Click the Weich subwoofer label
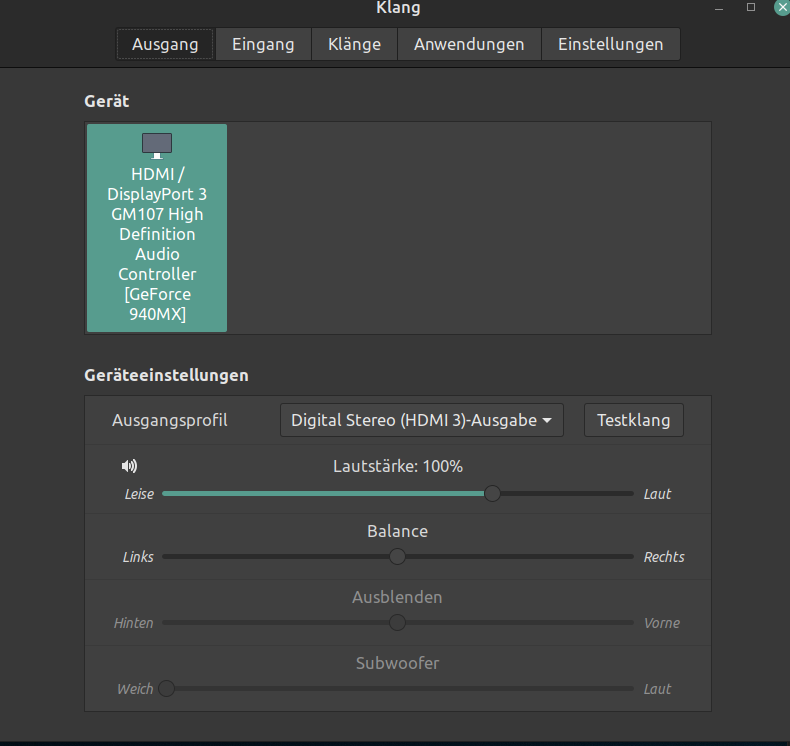The image size is (790, 746). coord(135,689)
